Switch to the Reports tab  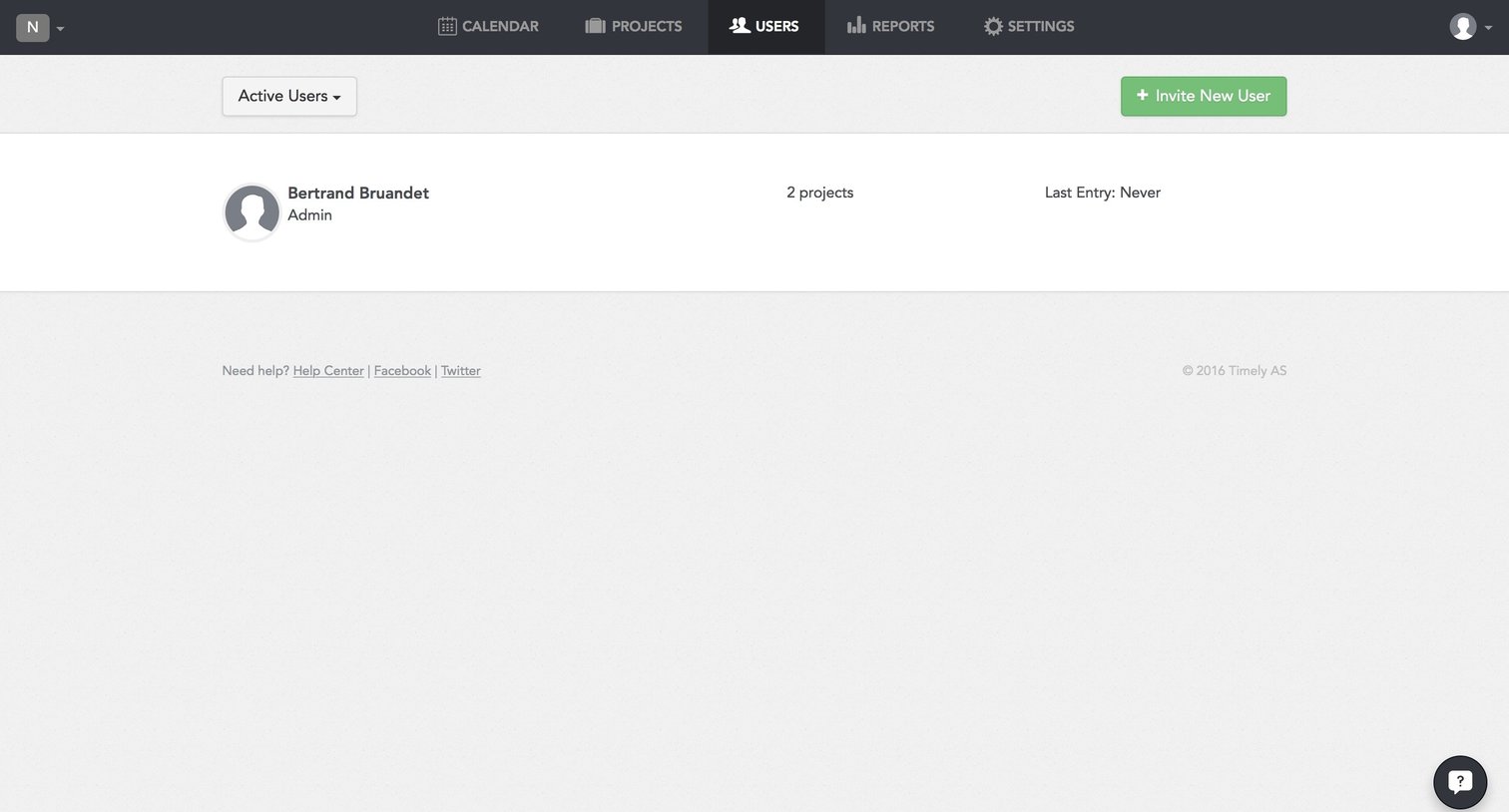coord(890,27)
